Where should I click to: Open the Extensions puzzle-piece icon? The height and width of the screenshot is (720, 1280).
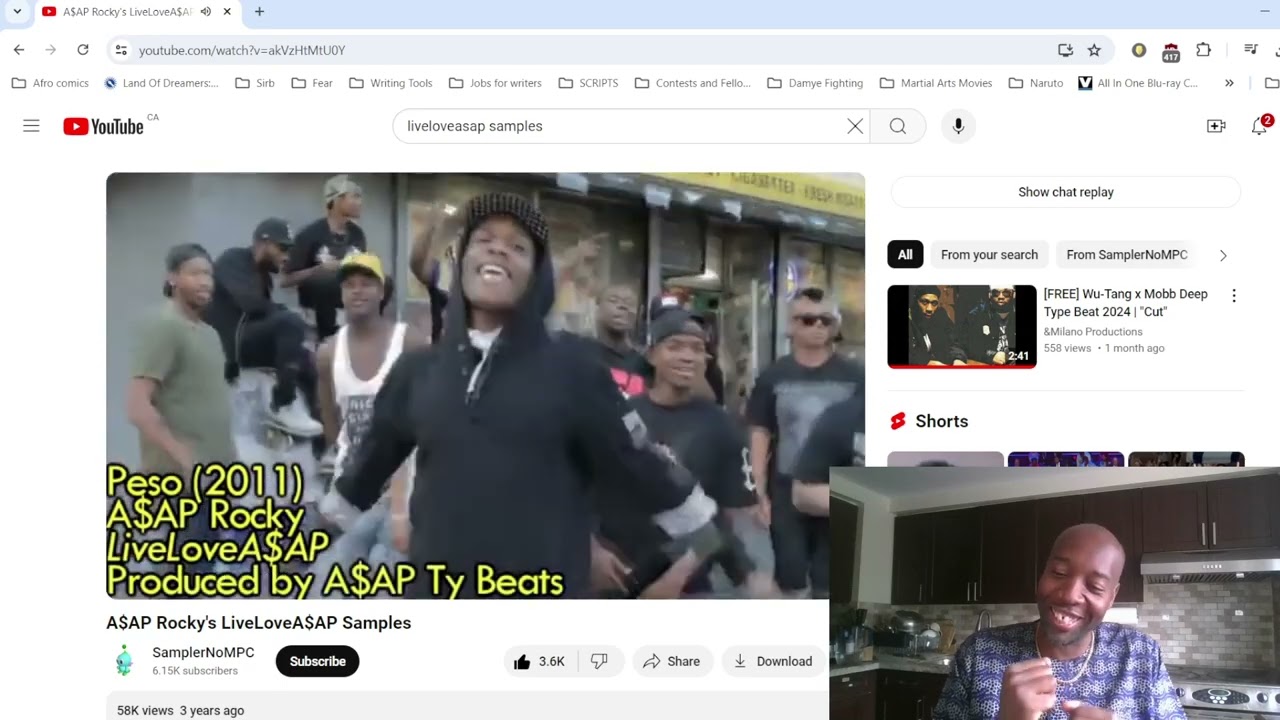[x=1204, y=50]
